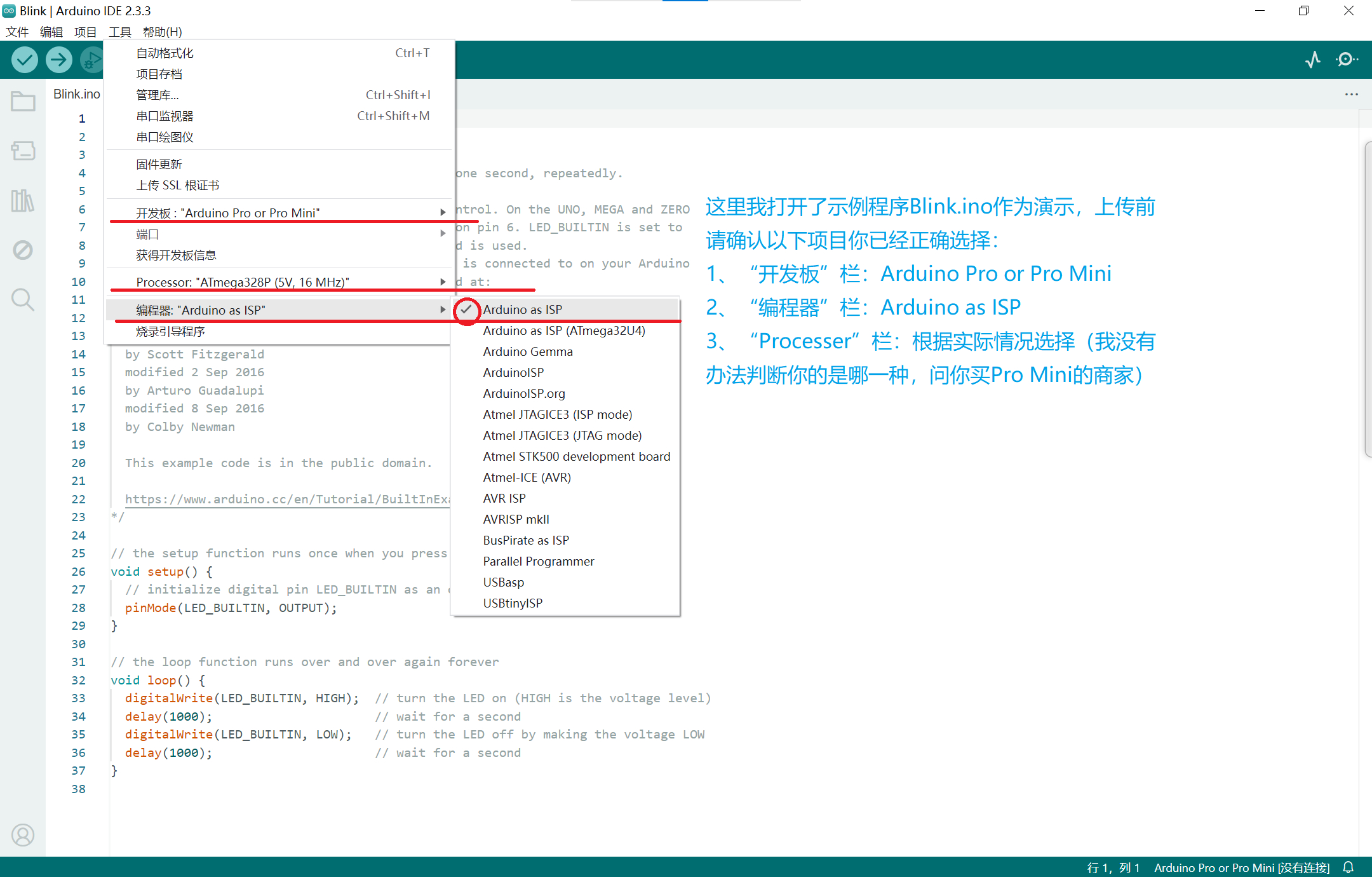Select Arduino as ISP (ATmega32U4) programmer

565,330
